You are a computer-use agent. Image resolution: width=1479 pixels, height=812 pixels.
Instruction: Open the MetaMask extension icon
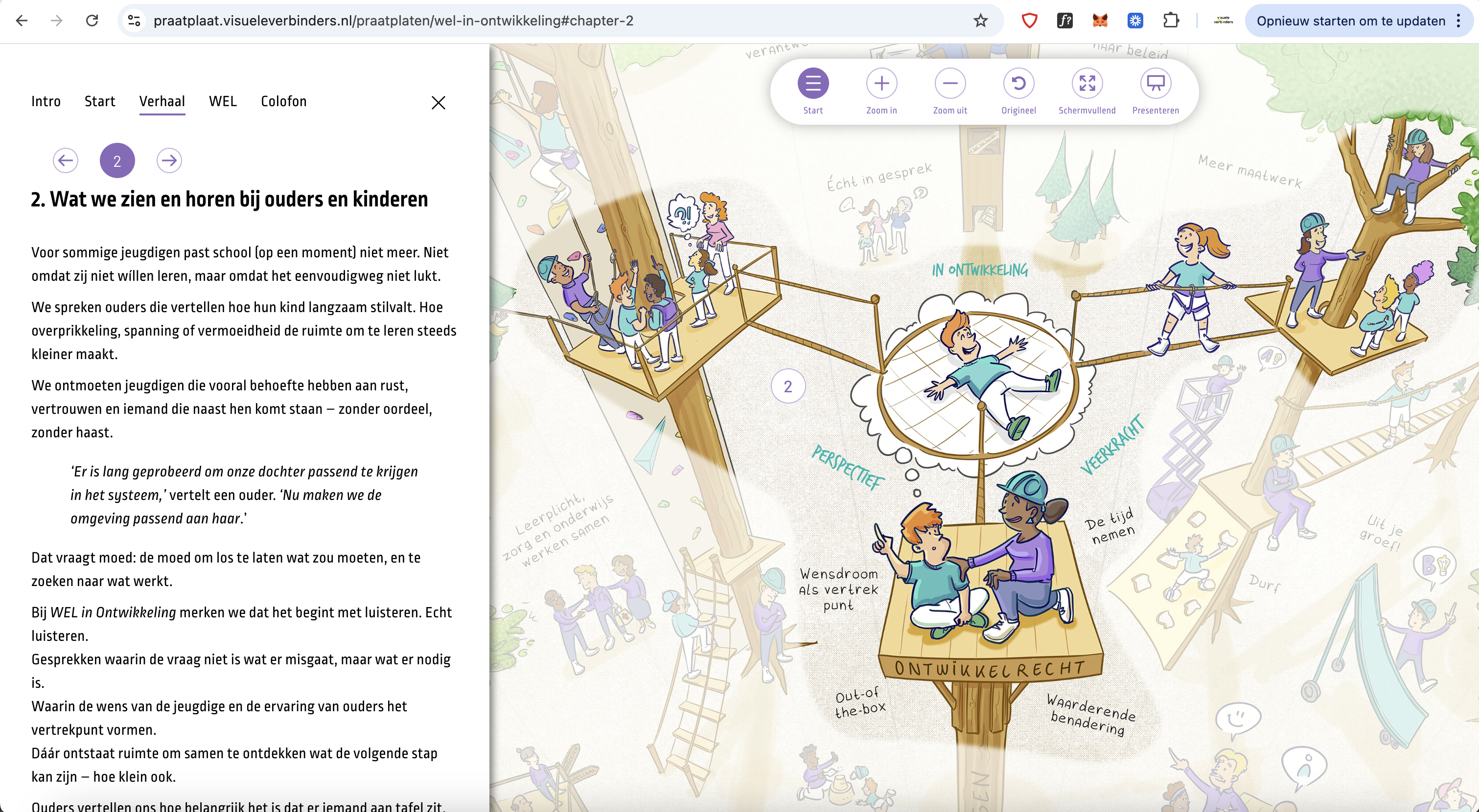(1100, 21)
